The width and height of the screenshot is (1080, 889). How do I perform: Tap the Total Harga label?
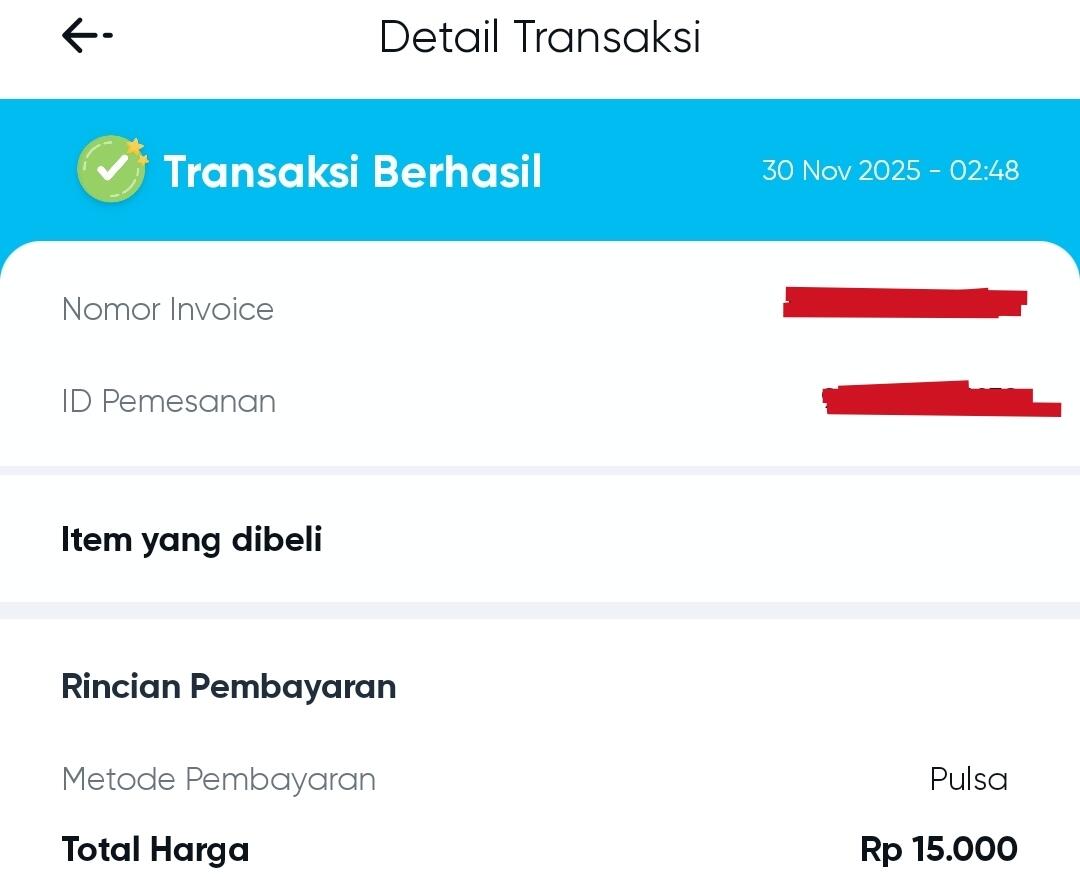click(155, 848)
